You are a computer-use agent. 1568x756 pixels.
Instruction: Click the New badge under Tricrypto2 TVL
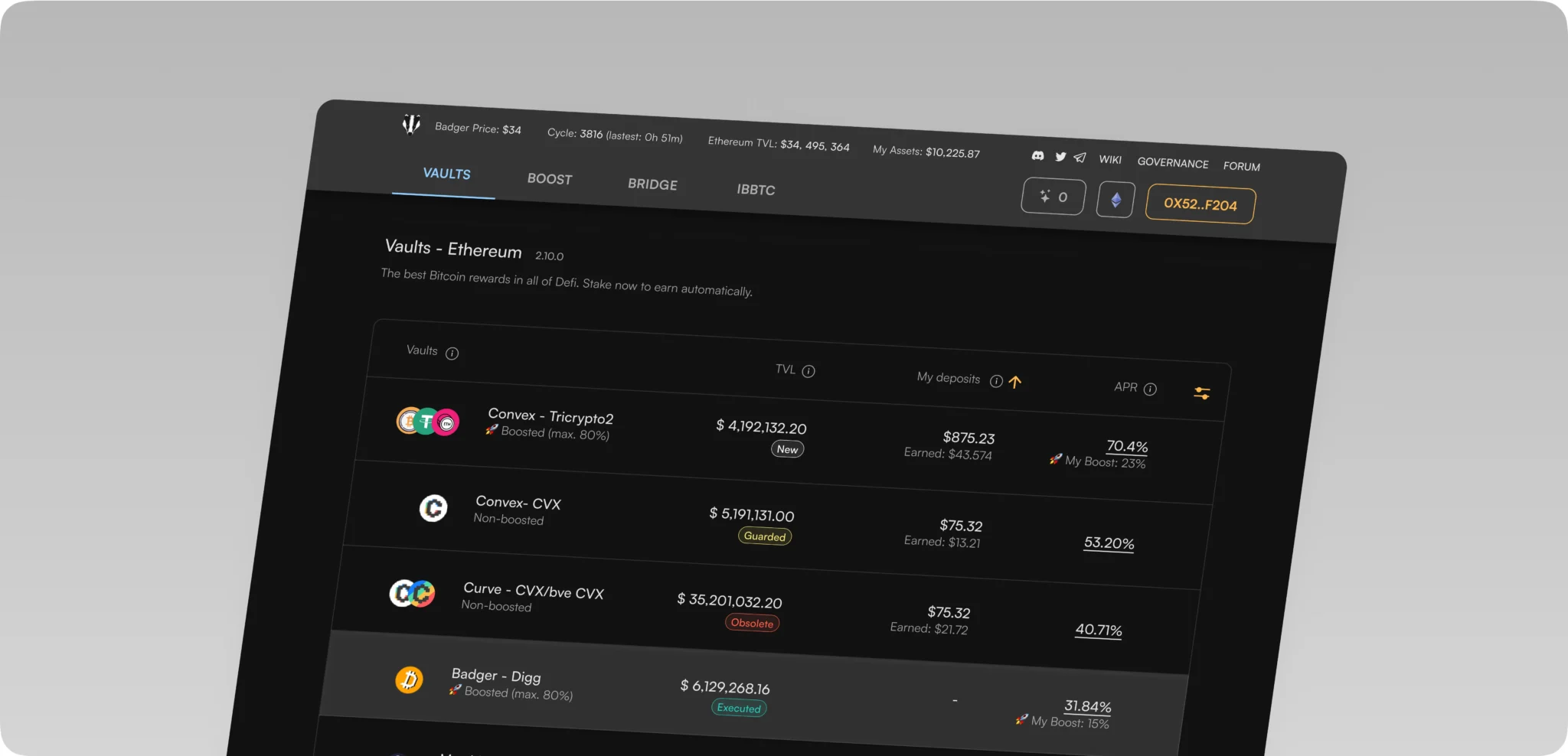click(x=787, y=449)
